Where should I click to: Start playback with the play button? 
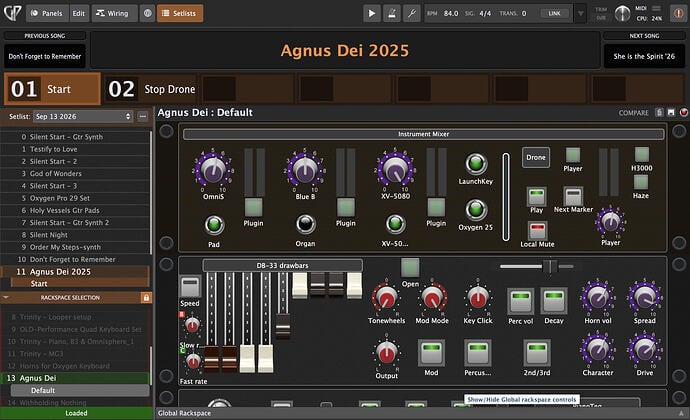[372, 13]
